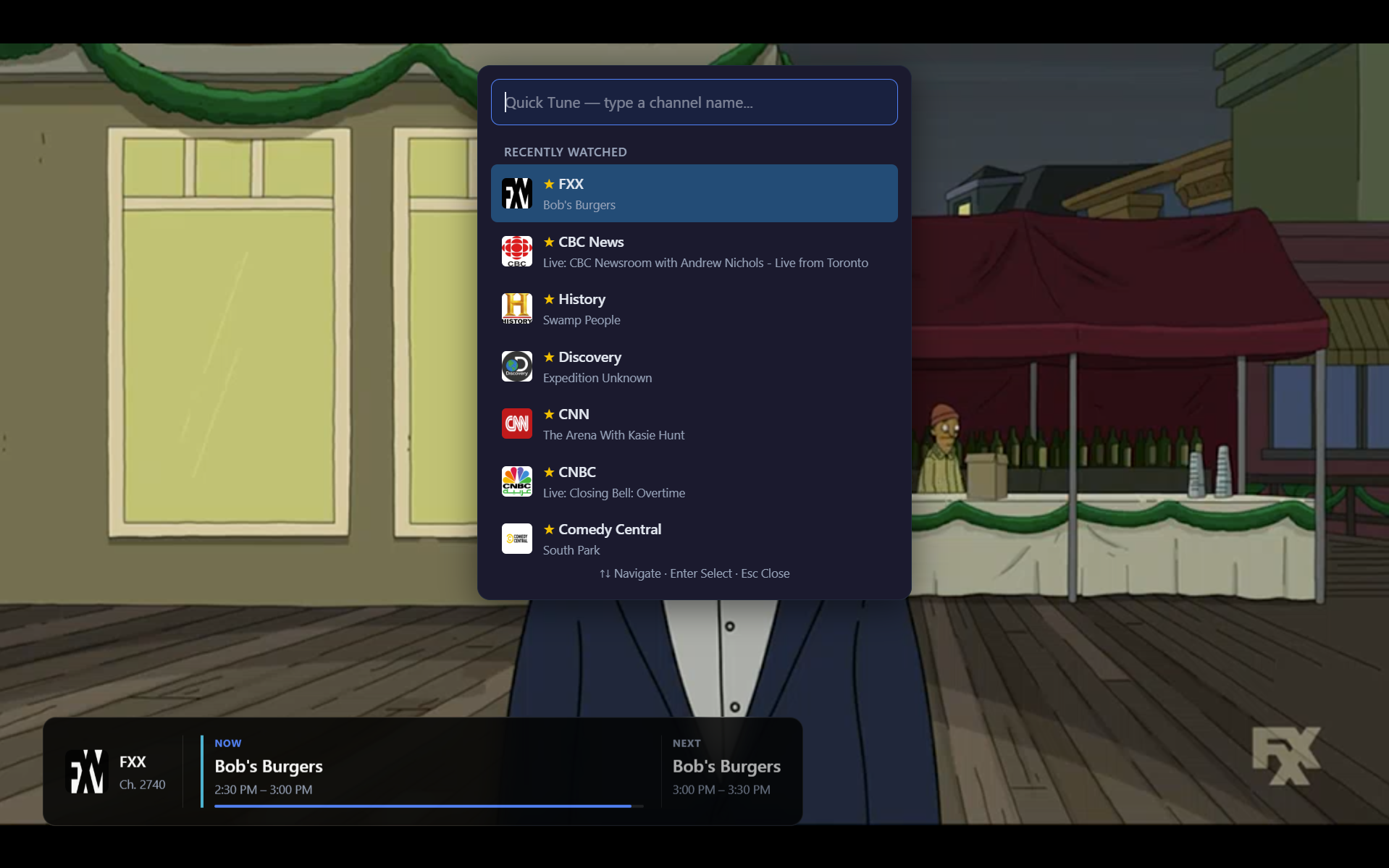The image size is (1389, 868).
Task: Click the CNBC peacock logo icon
Action: click(517, 481)
